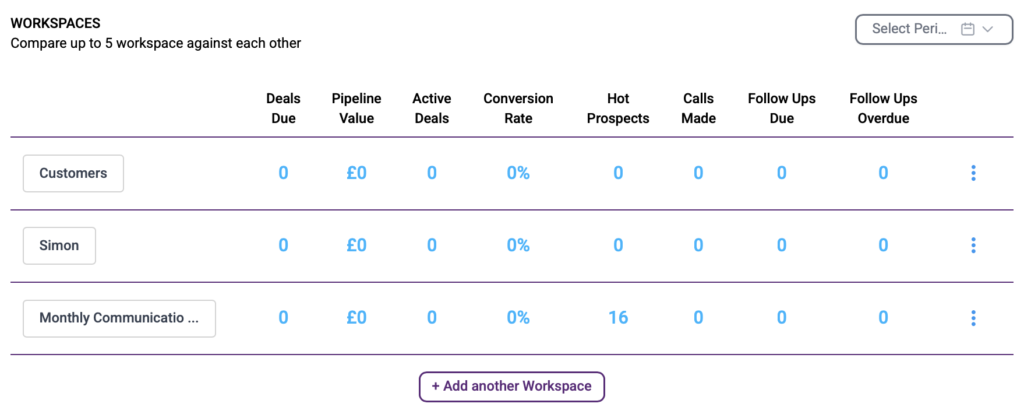
Task: Click the Pipeline Value column header
Action: pos(357,108)
